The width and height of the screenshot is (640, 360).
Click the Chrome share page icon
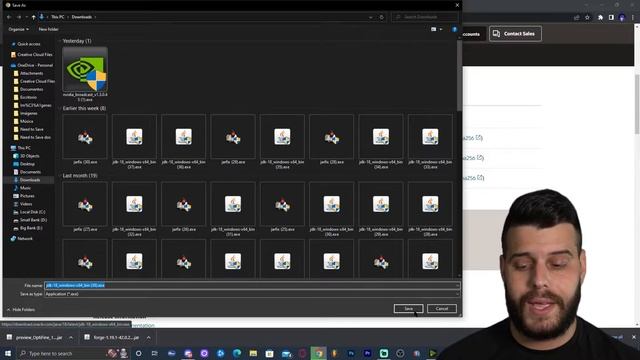(576, 18)
